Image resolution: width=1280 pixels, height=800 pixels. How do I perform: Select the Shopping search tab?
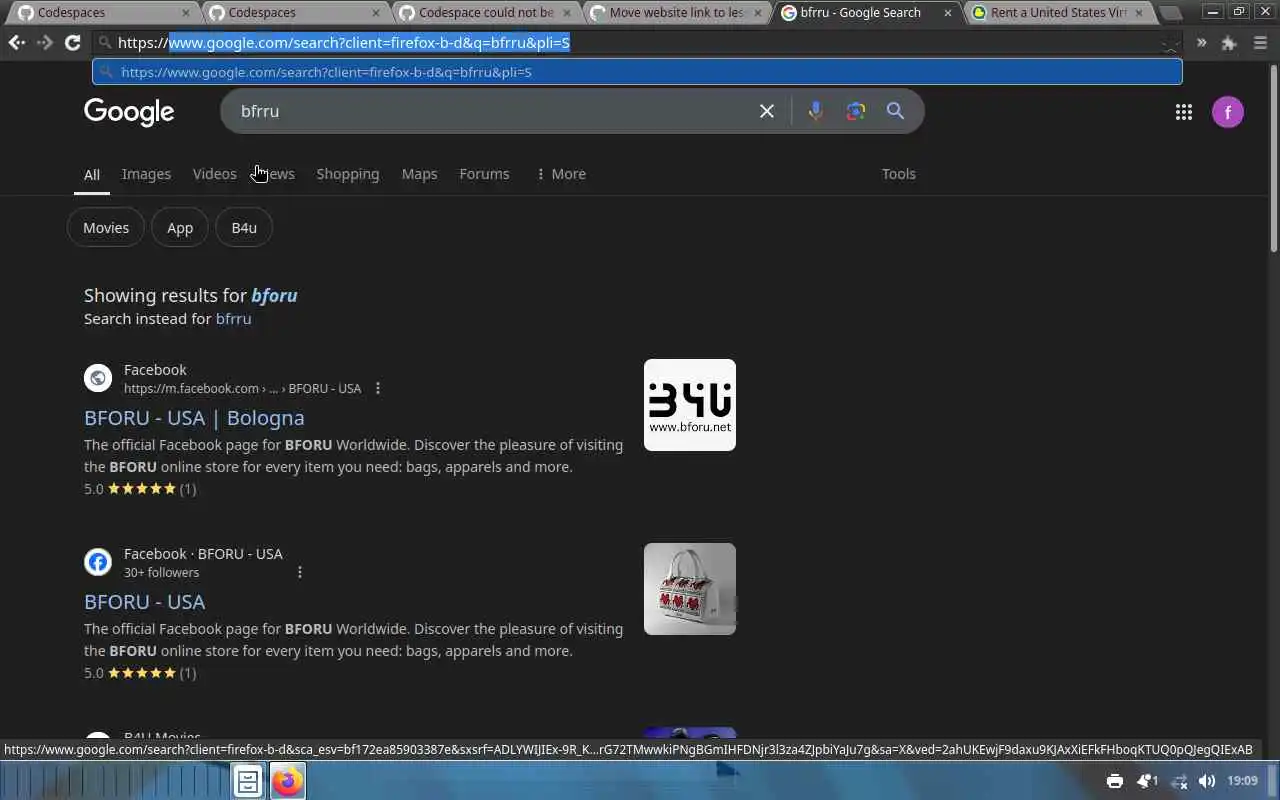pyautogui.click(x=348, y=174)
